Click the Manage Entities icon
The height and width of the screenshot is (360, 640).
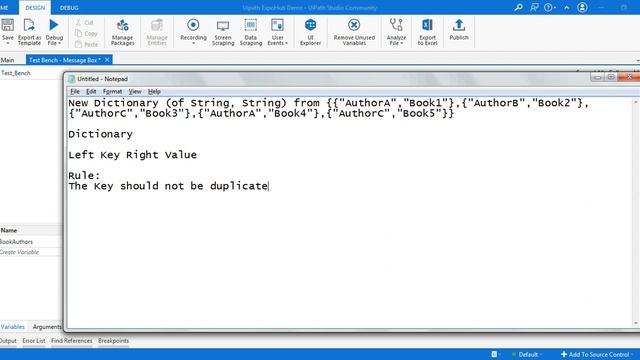click(157, 25)
